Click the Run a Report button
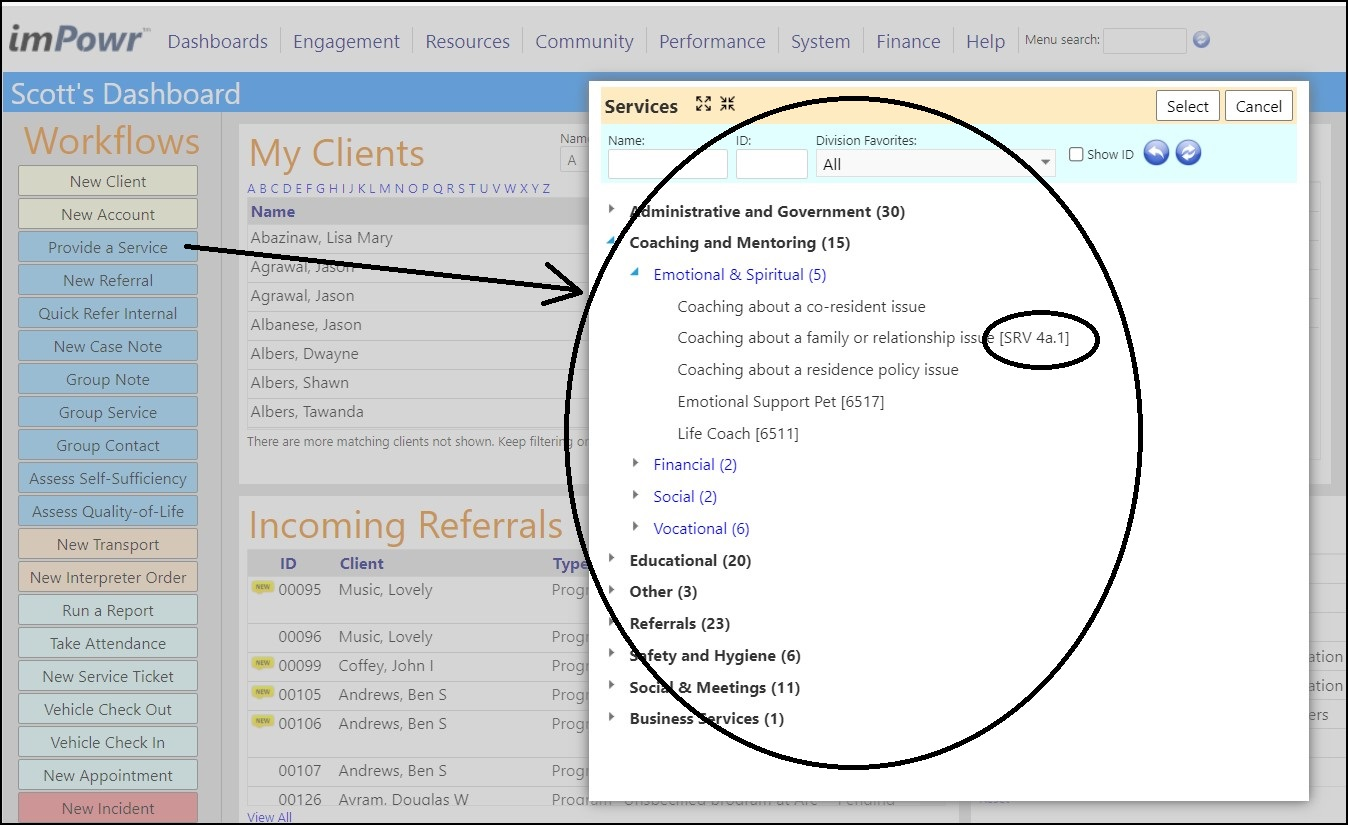 pyautogui.click(x=108, y=610)
